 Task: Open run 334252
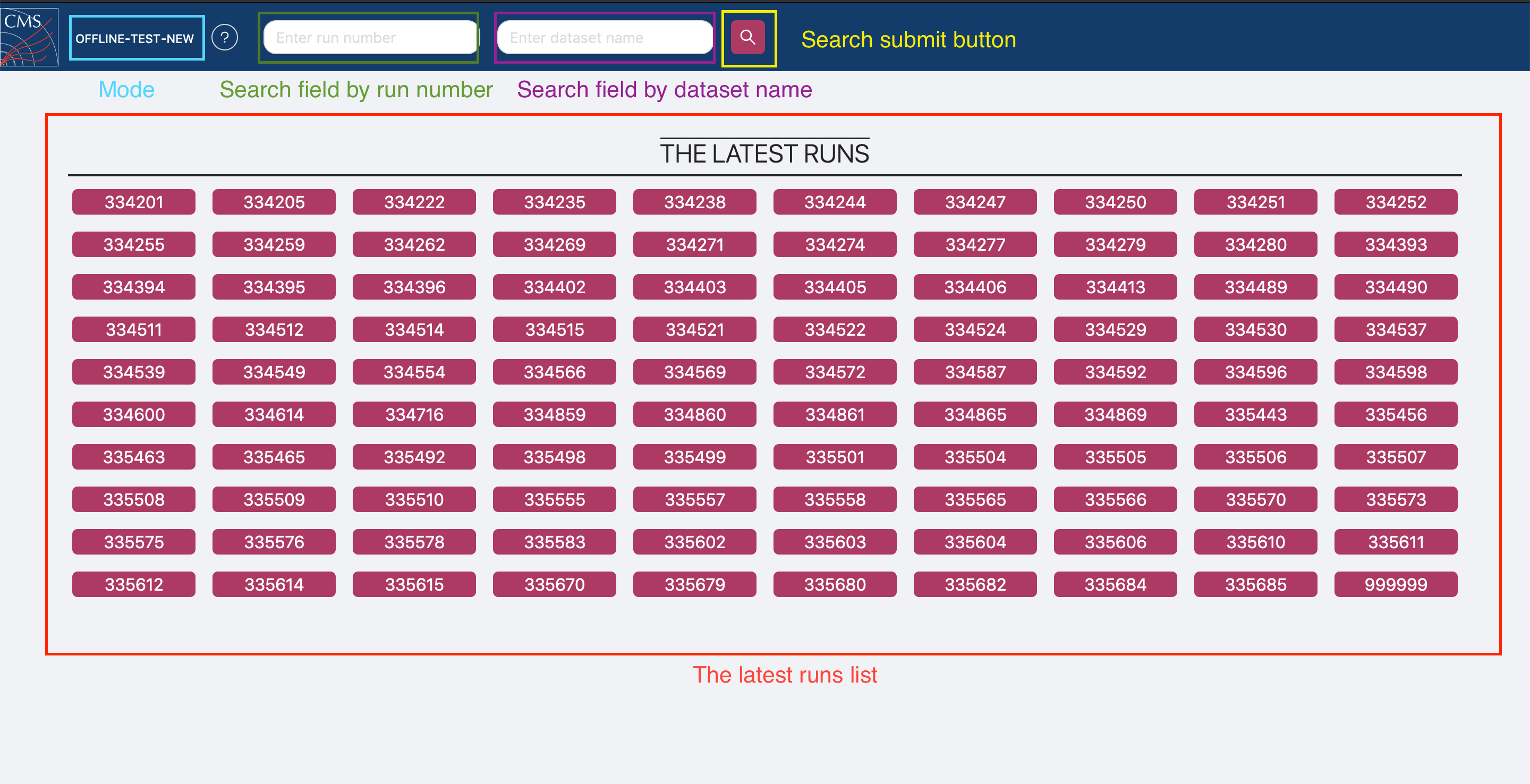[1395, 202]
